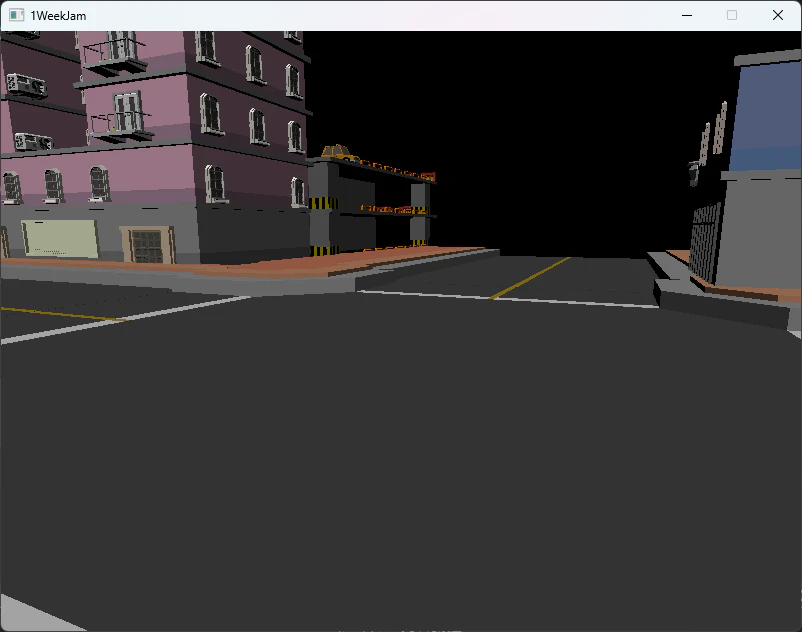Click the disabled maximize button
802x632 pixels.
[x=732, y=15]
